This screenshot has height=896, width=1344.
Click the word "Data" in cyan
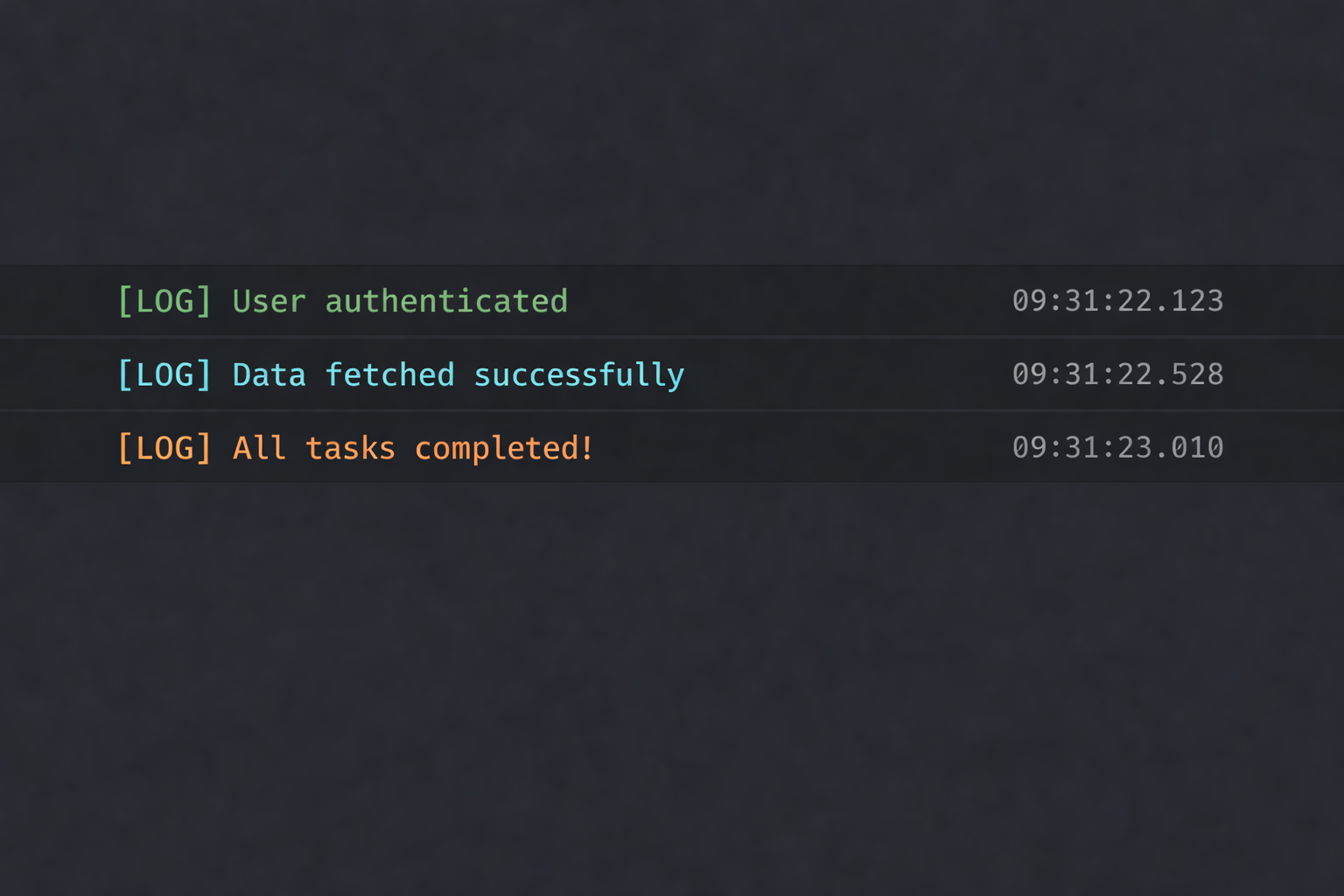[269, 374]
